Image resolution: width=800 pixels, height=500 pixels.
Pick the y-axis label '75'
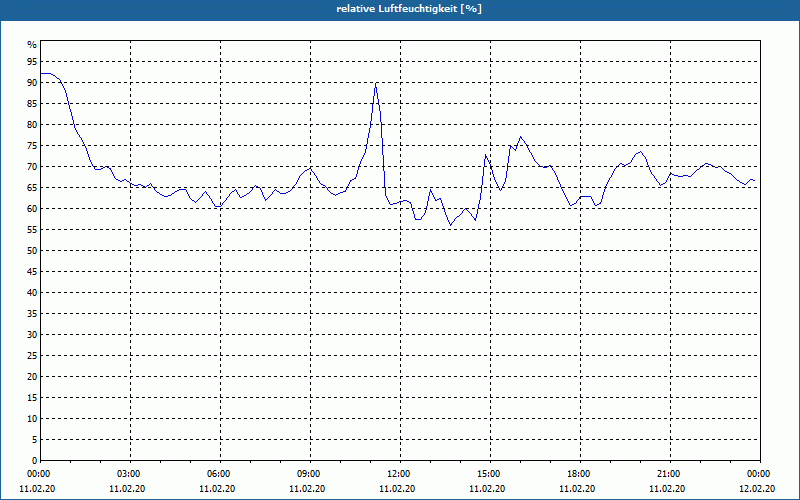[32, 146]
